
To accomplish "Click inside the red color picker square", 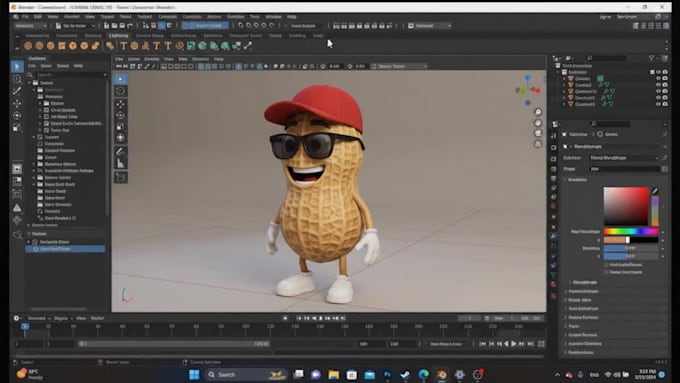I will click(x=626, y=206).
